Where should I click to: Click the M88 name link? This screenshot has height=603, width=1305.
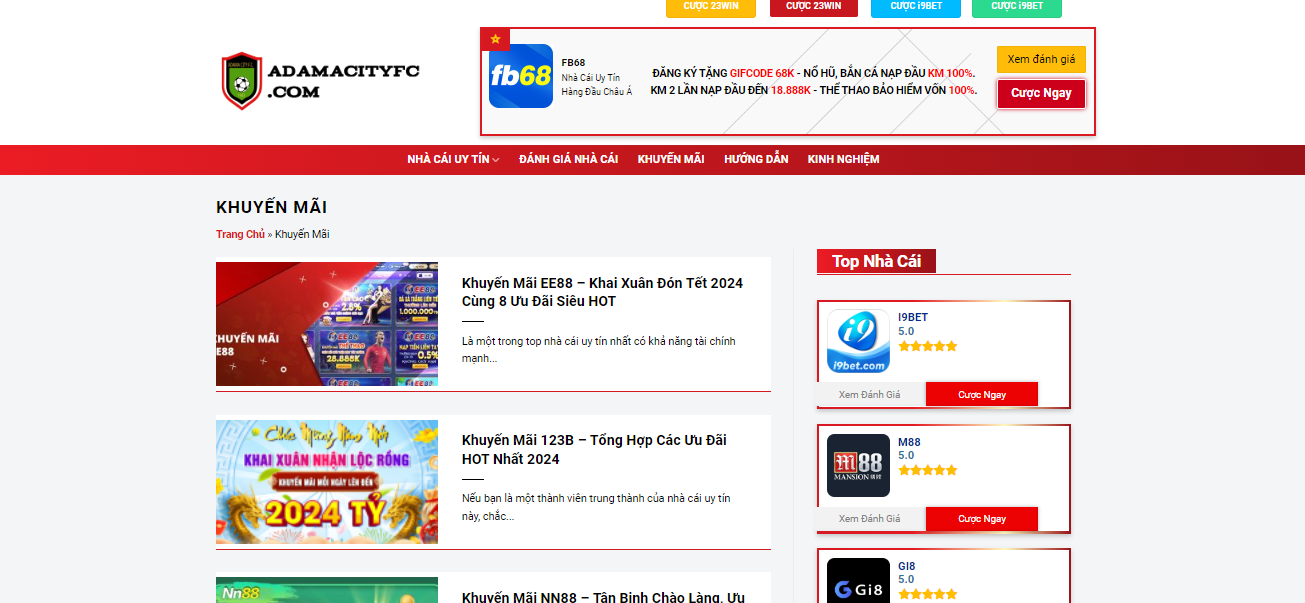[909, 442]
